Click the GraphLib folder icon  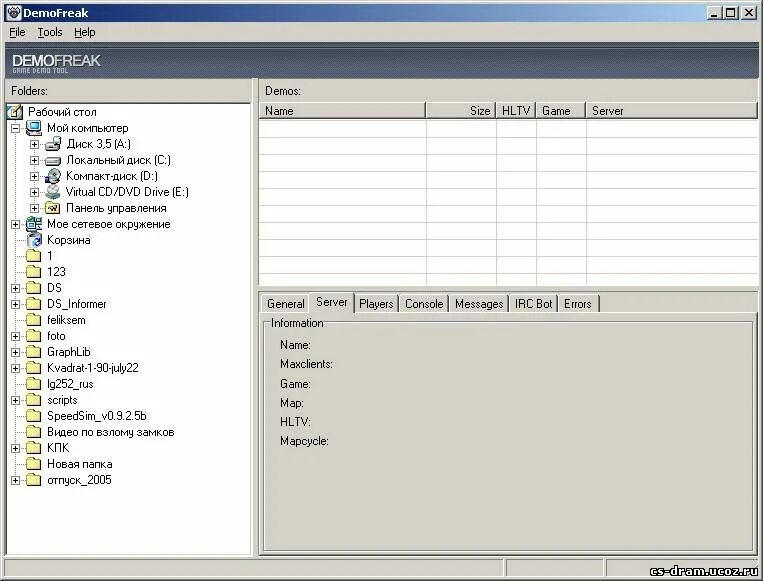pyautogui.click(x=34, y=352)
